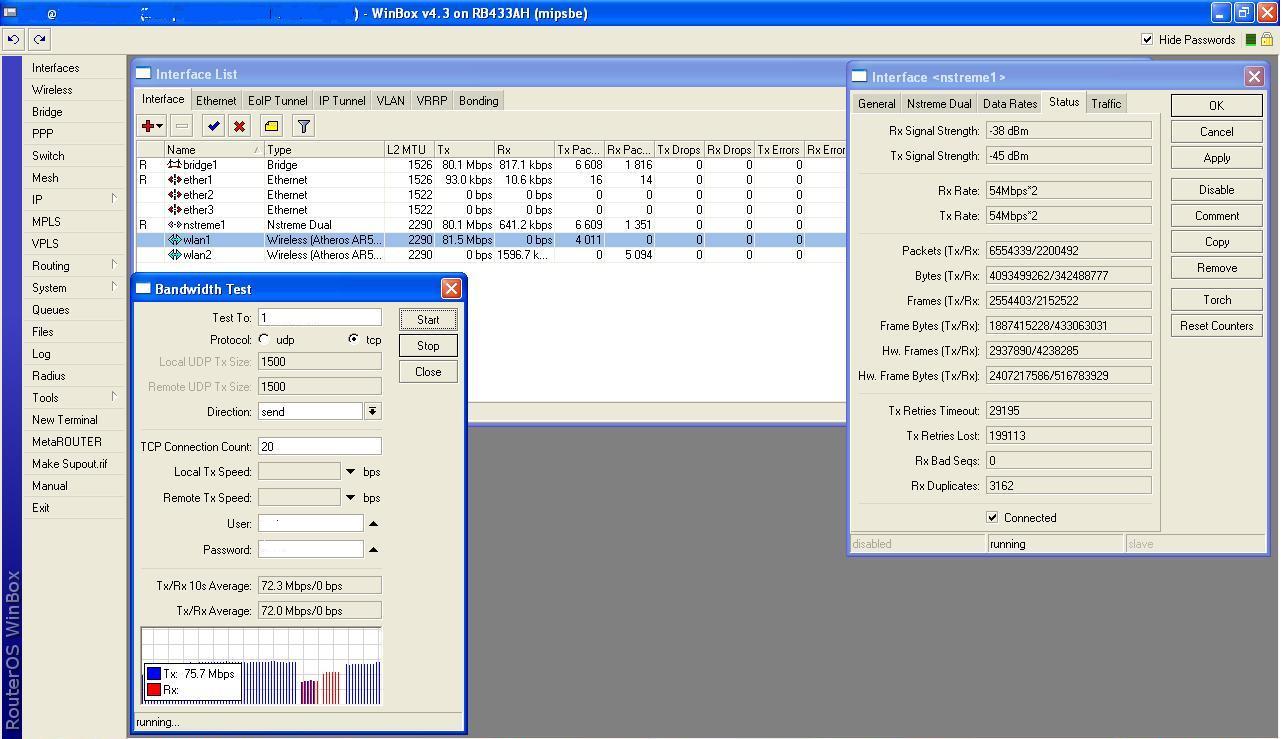Click the Password input field

click(x=311, y=550)
